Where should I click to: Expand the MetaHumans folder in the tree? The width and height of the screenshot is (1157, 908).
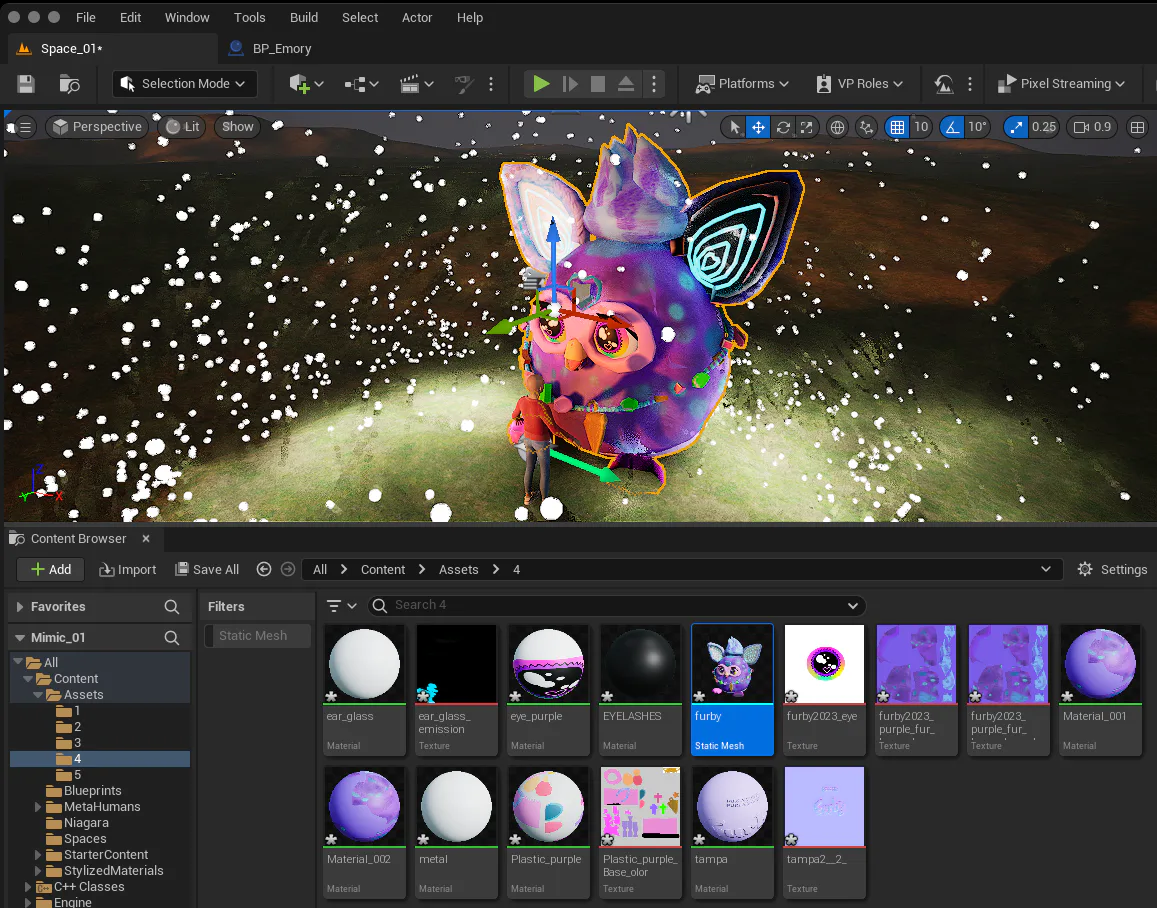pos(38,807)
